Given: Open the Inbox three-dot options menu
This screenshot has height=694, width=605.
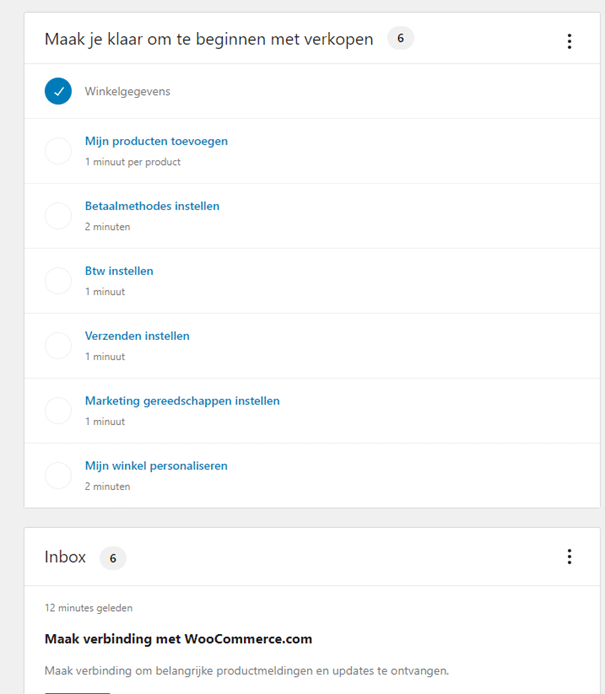Looking at the screenshot, I should click(569, 557).
